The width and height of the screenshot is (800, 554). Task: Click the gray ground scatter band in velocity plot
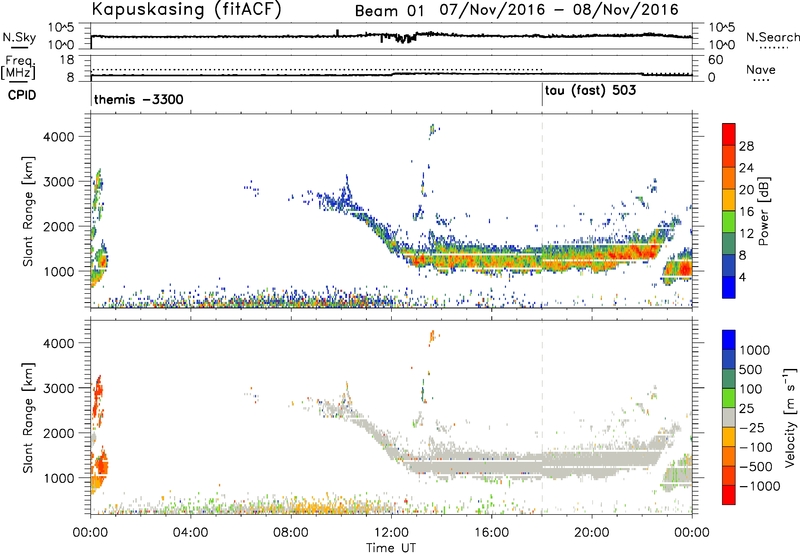point(536,464)
